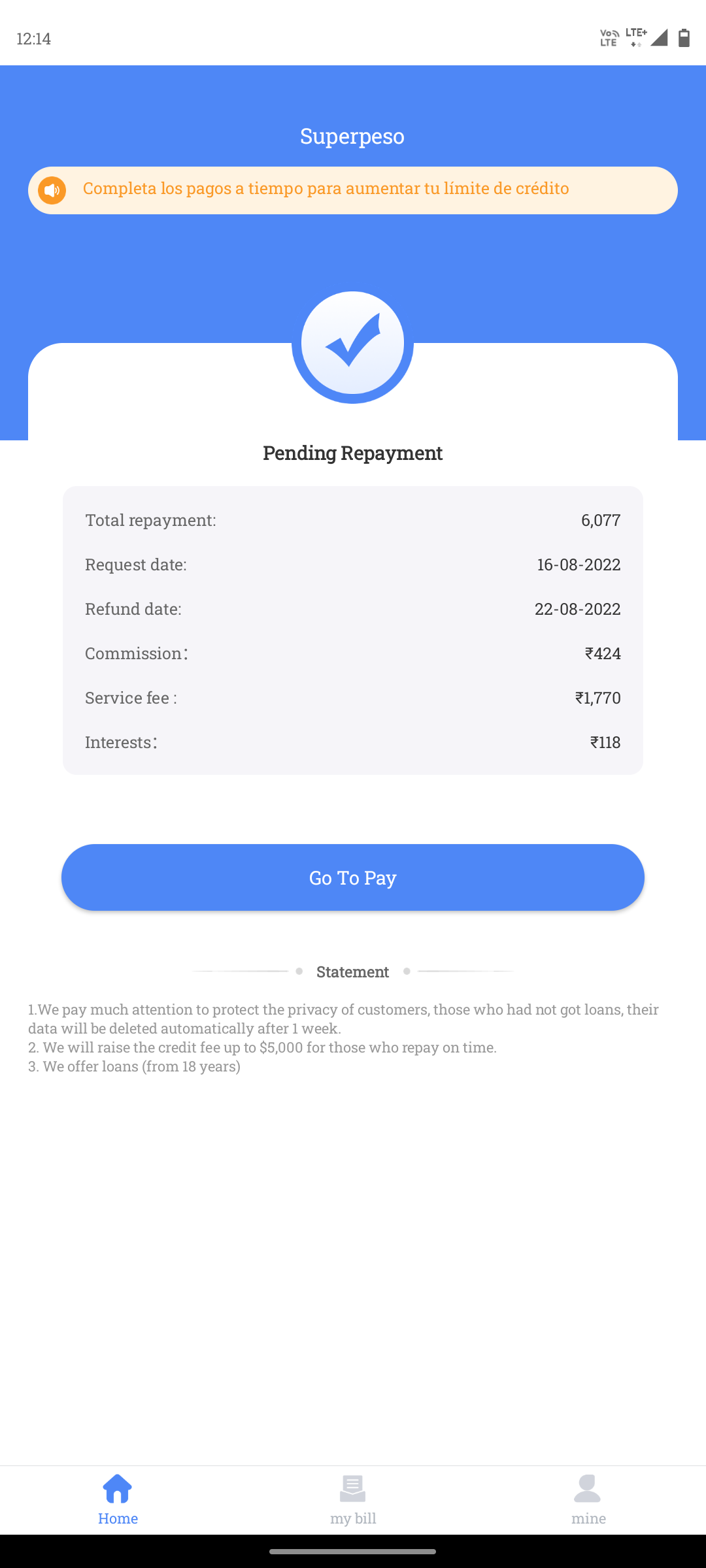This screenshot has height=1568, width=706.
Task: Tap the large blue checkmark circle
Action: 352,344
